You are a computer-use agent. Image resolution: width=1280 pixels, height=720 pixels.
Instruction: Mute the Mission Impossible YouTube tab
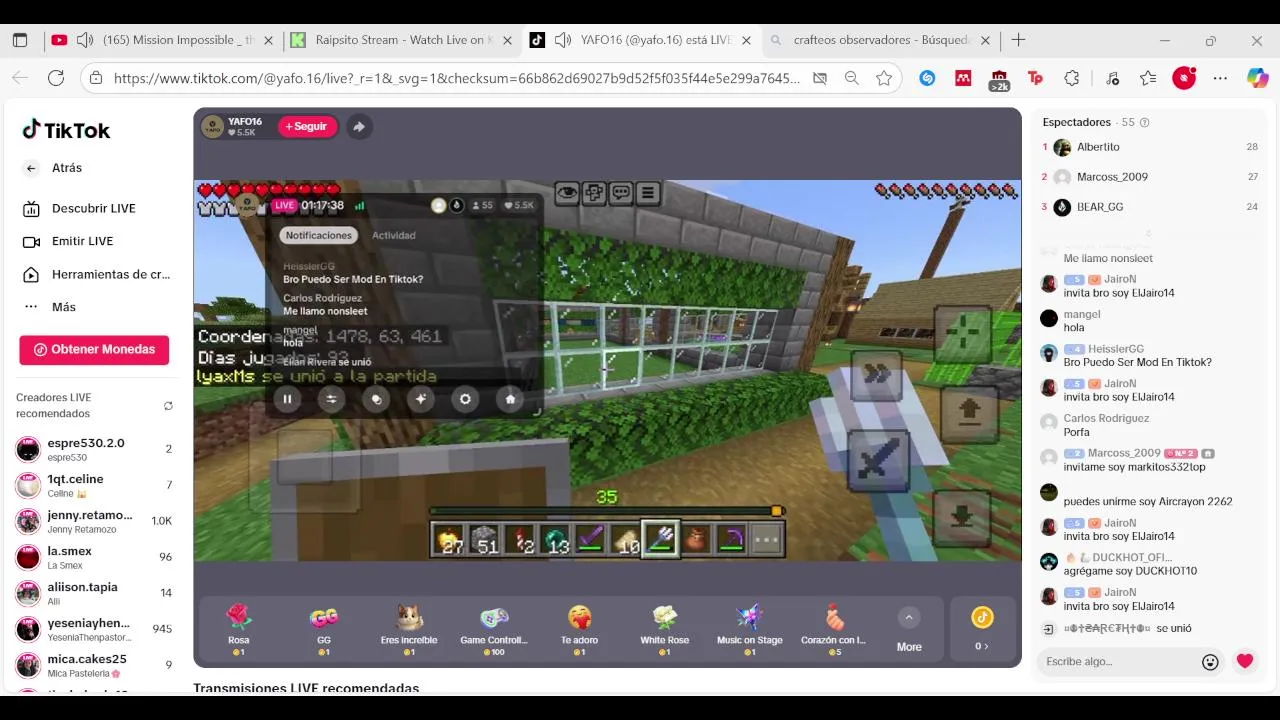(85, 40)
